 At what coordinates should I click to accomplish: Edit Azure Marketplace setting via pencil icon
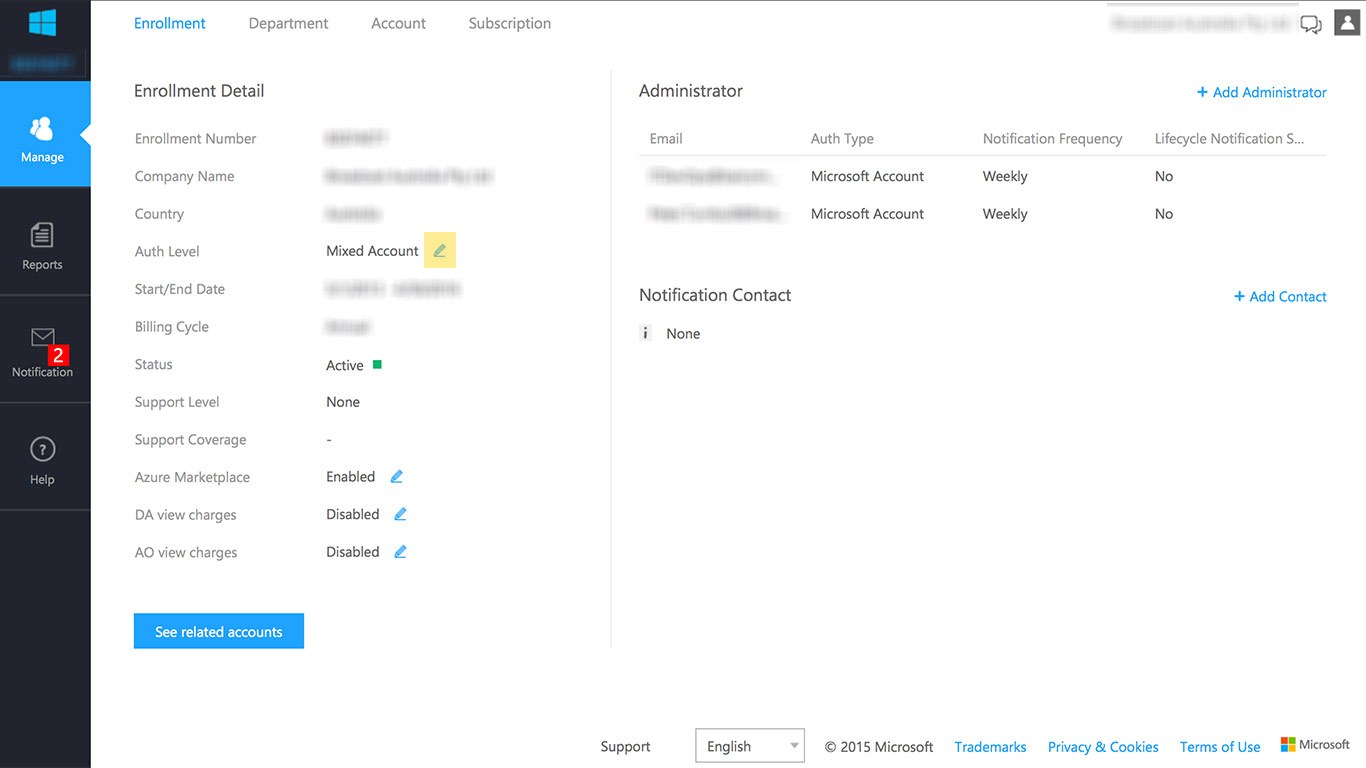point(396,476)
